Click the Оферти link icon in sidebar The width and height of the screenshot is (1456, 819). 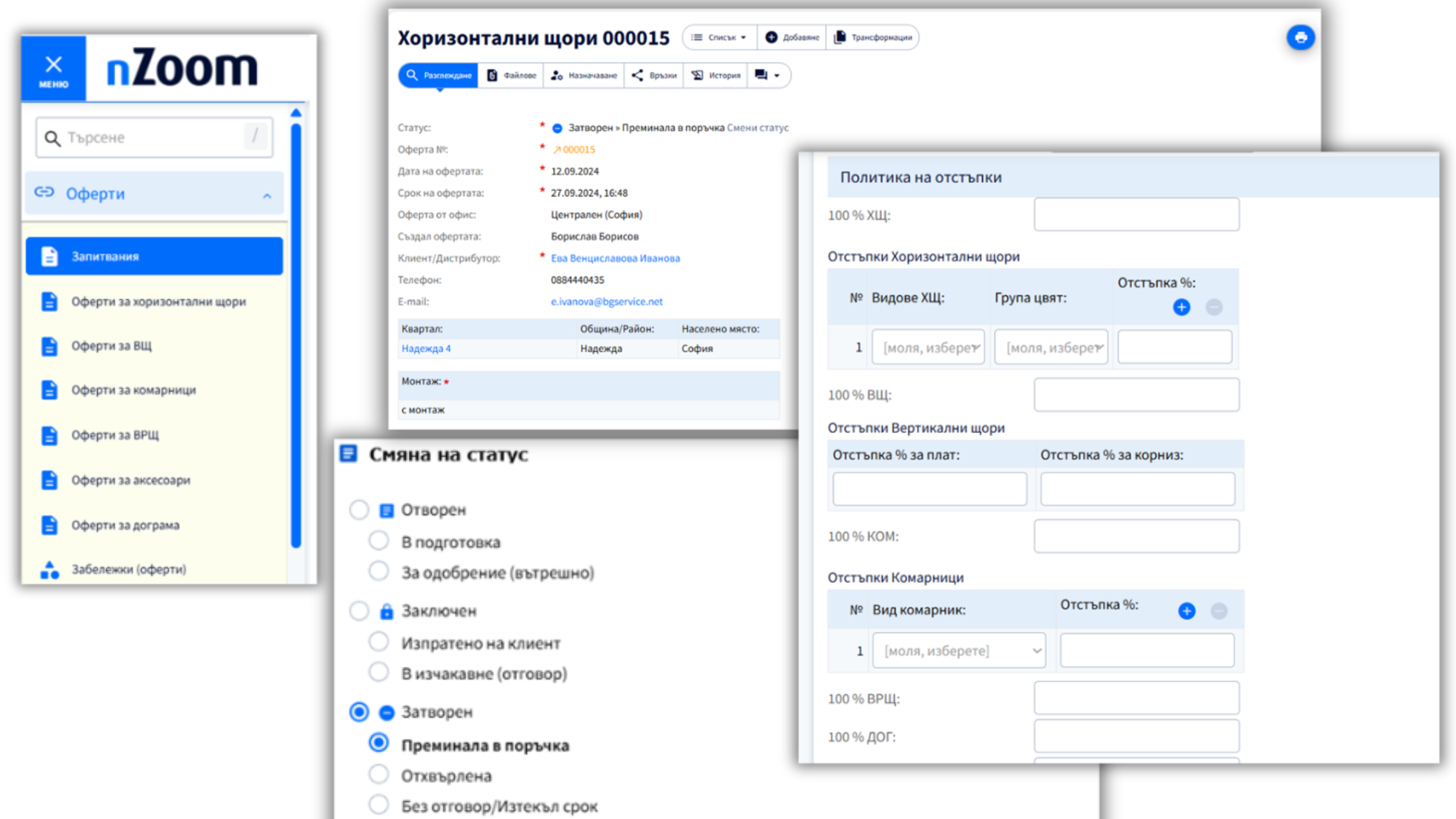[44, 193]
